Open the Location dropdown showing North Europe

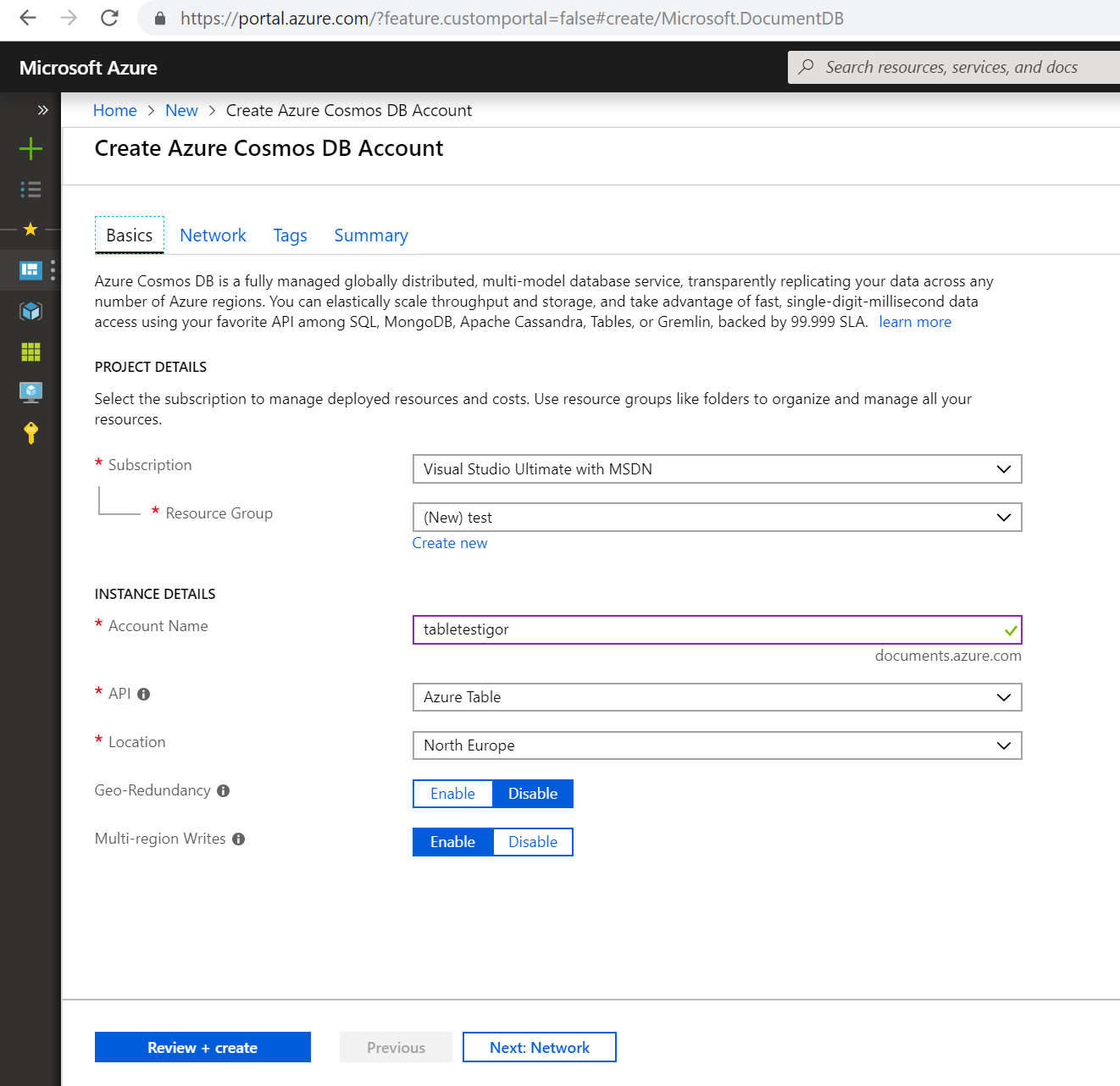tap(717, 745)
